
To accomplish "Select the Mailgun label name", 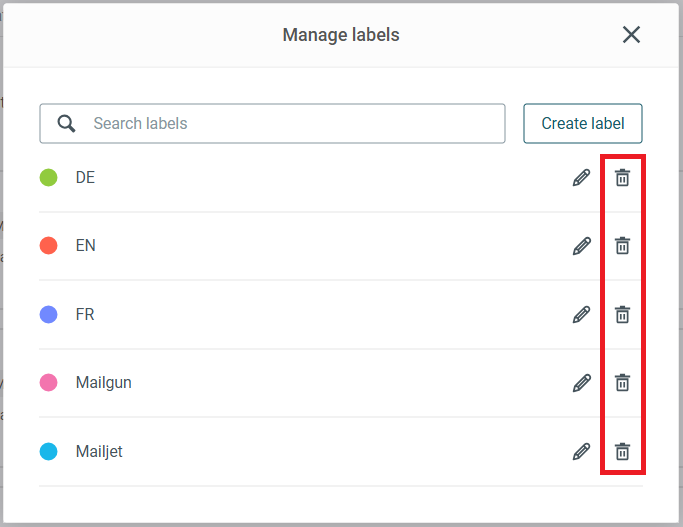I will pyautogui.click(x=104, y=382).
